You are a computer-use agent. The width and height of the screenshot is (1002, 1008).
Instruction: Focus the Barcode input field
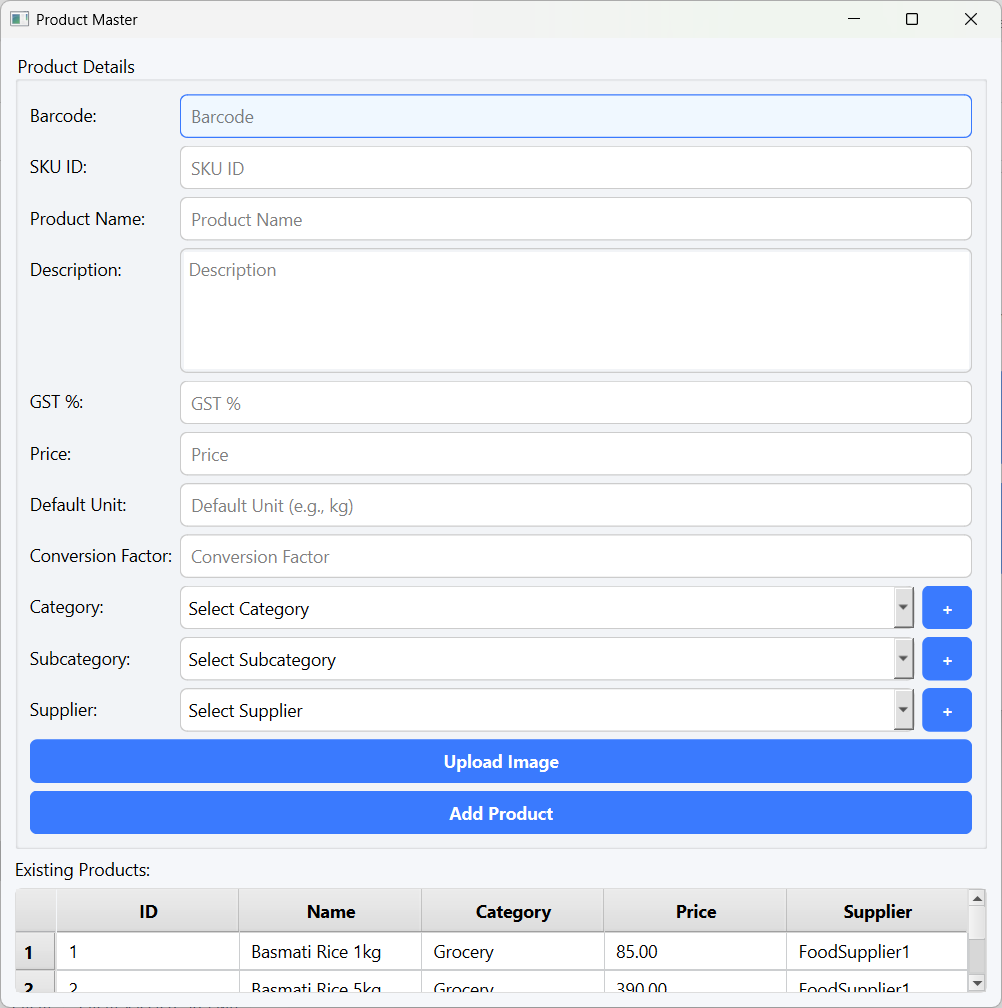[x=575, y=116]
